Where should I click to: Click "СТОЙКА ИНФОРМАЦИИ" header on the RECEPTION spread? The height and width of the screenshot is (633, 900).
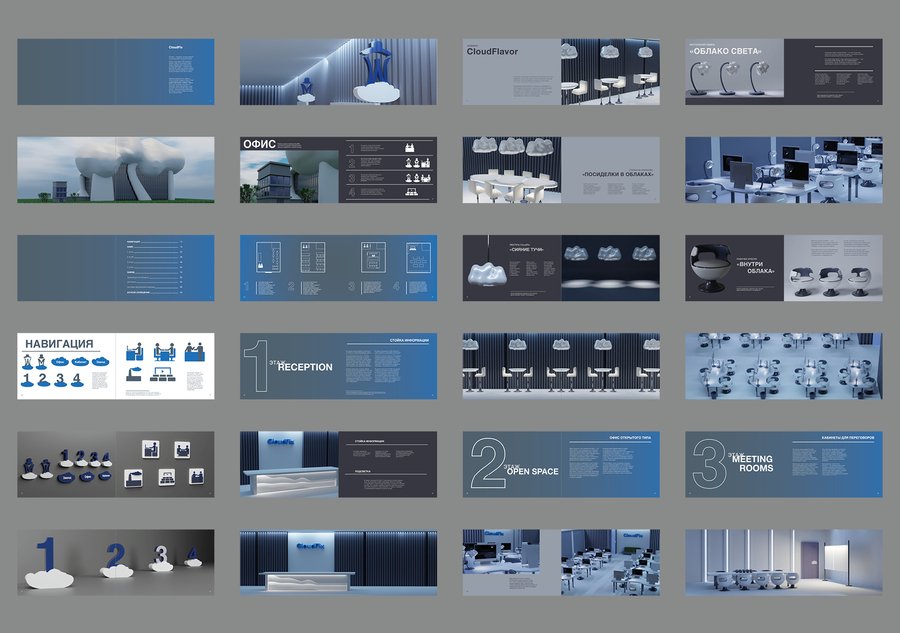pyautogui.click(x=409, y=340)
